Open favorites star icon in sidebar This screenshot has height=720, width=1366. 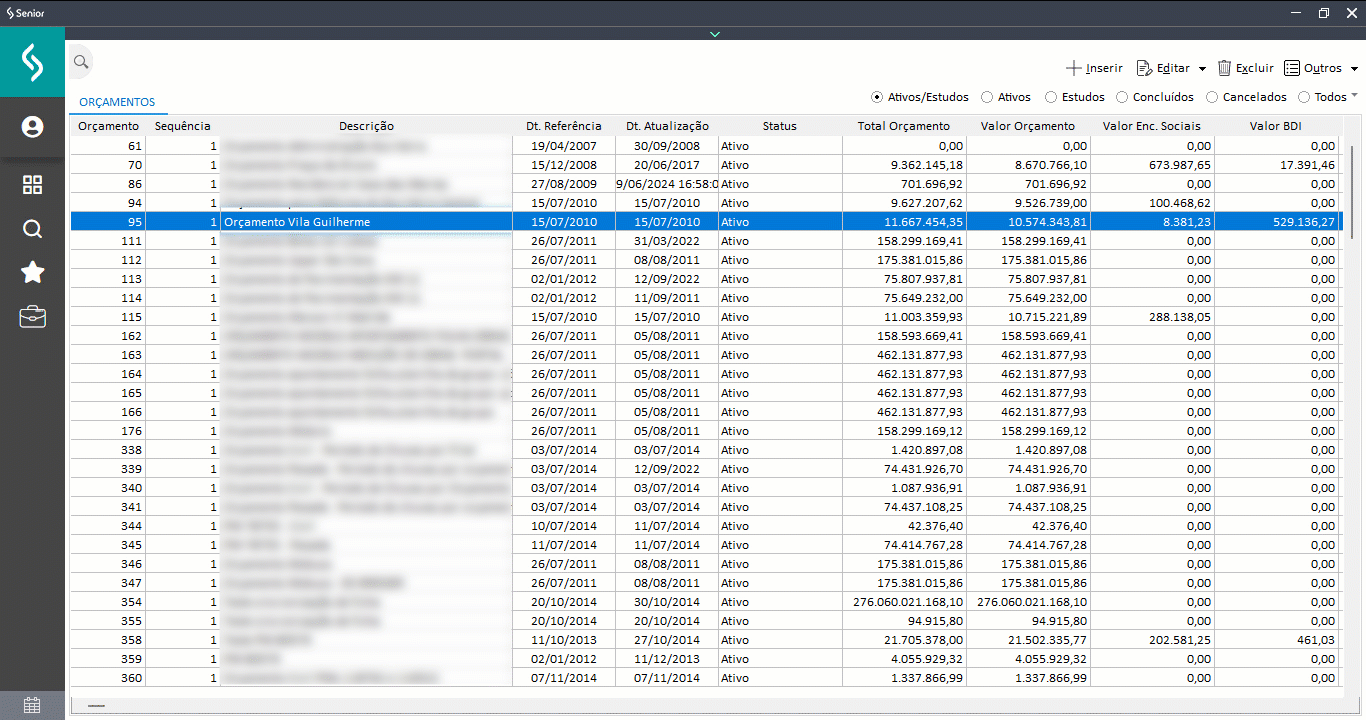click(32, 272)
